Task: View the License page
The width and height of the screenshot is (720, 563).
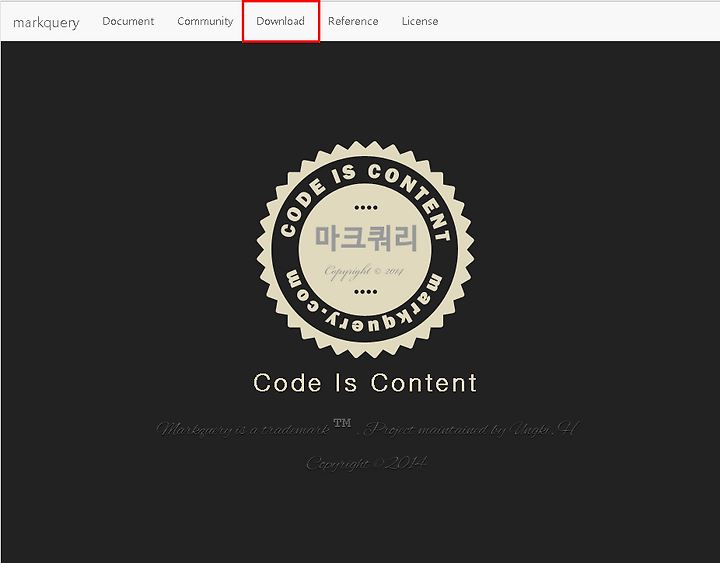Action: click(420, 21)
